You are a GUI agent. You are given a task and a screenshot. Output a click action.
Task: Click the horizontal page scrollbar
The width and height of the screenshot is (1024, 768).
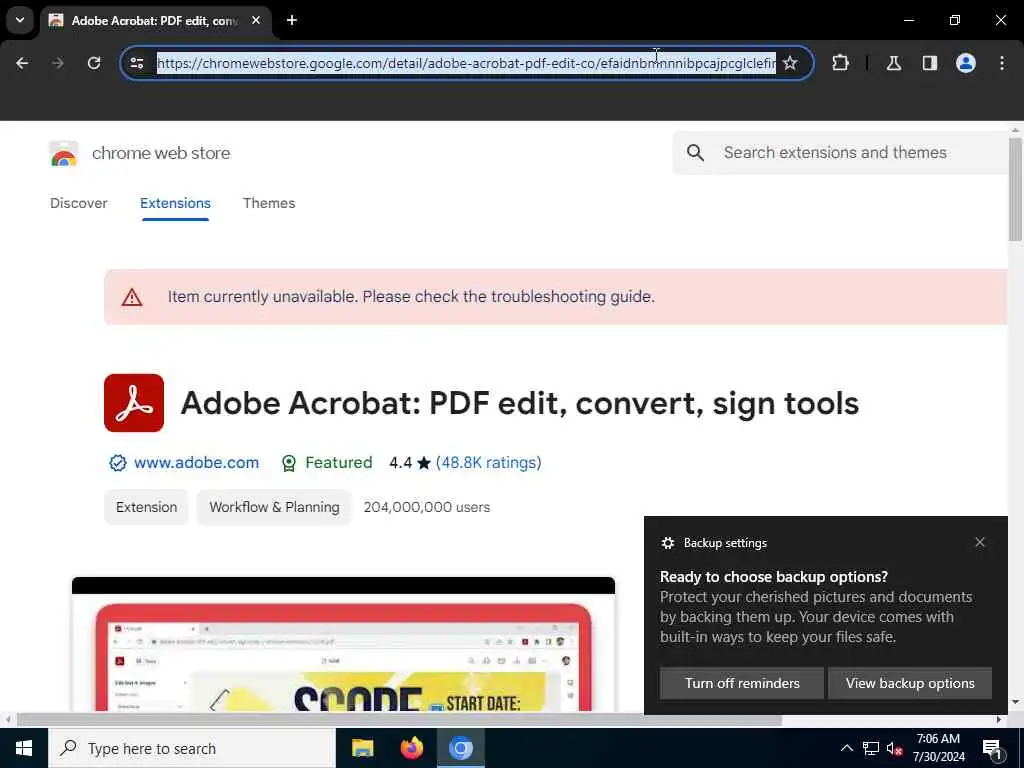(x=399, y=720)
